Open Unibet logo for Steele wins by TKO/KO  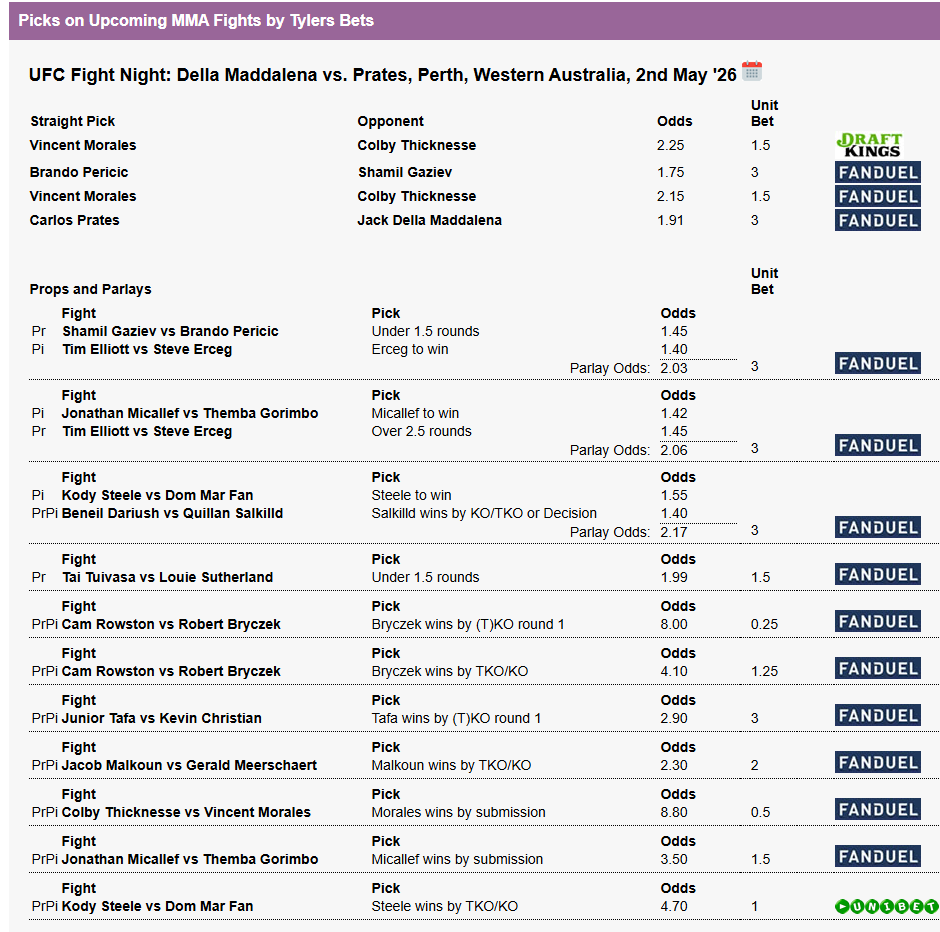click(887, 906)
